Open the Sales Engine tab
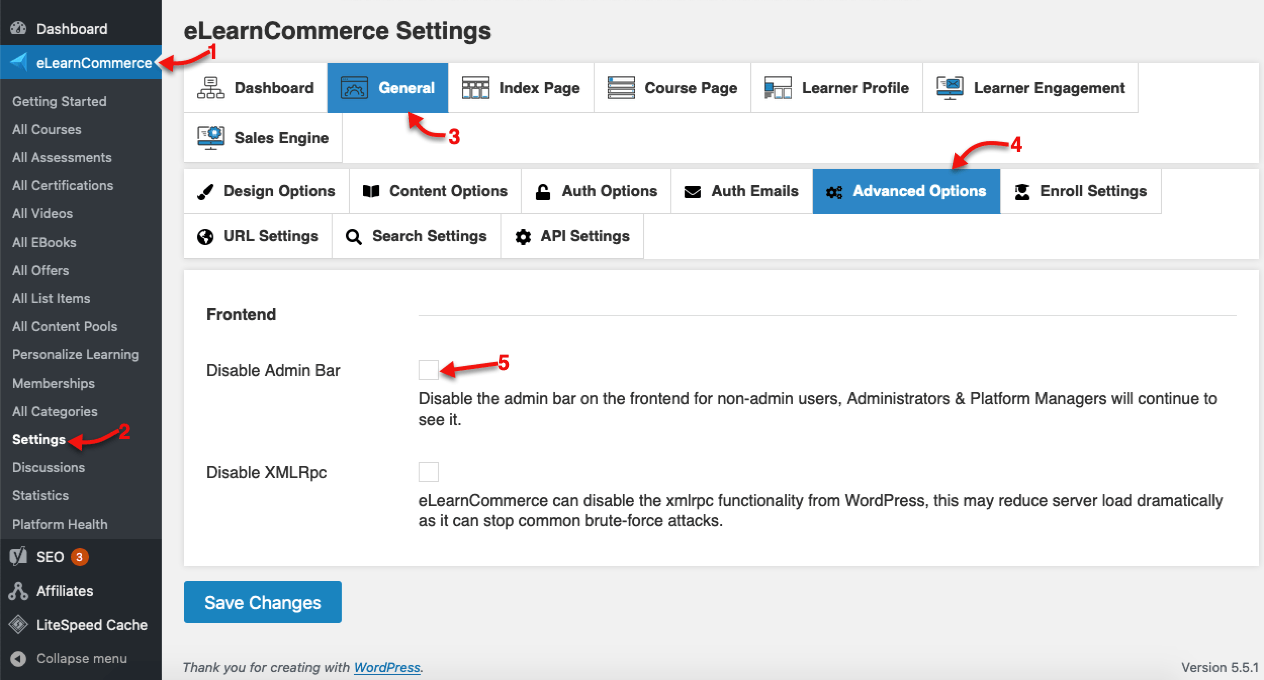 click(x=263, y=138)
